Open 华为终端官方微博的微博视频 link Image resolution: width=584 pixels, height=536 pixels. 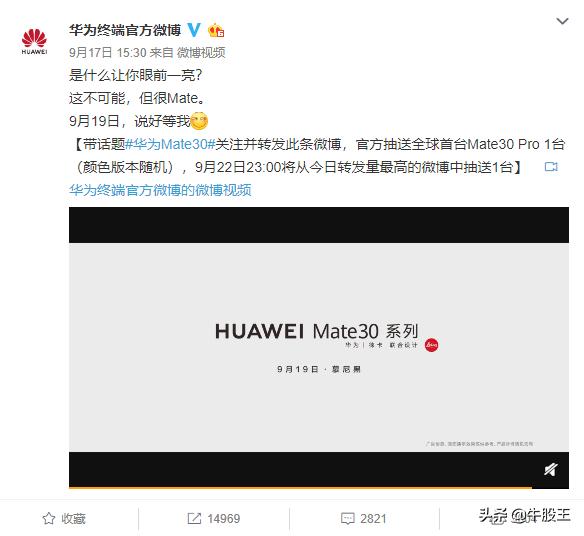(x=160, y=190)
